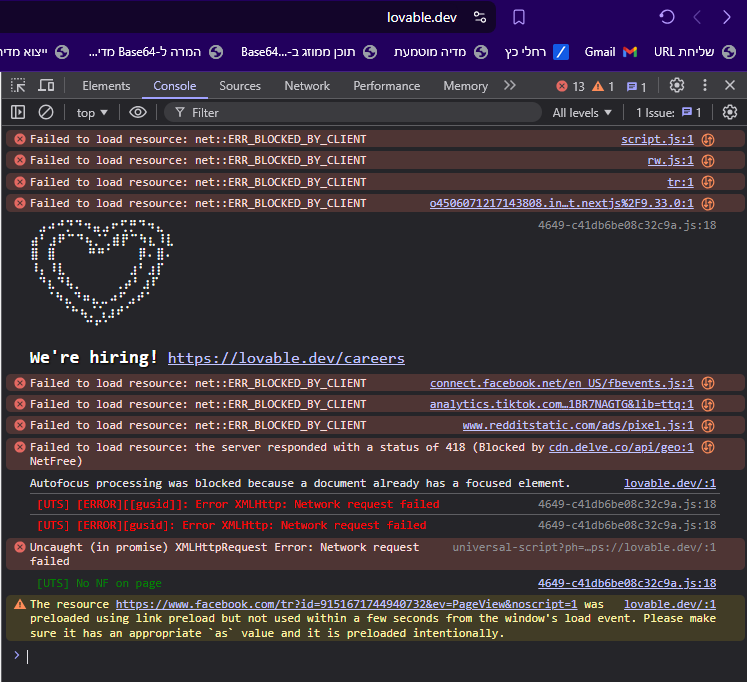This screenshot has height=682, width=747.
Task: Expand the hidden DevTools tabs chevron
Action: point(510,86)
